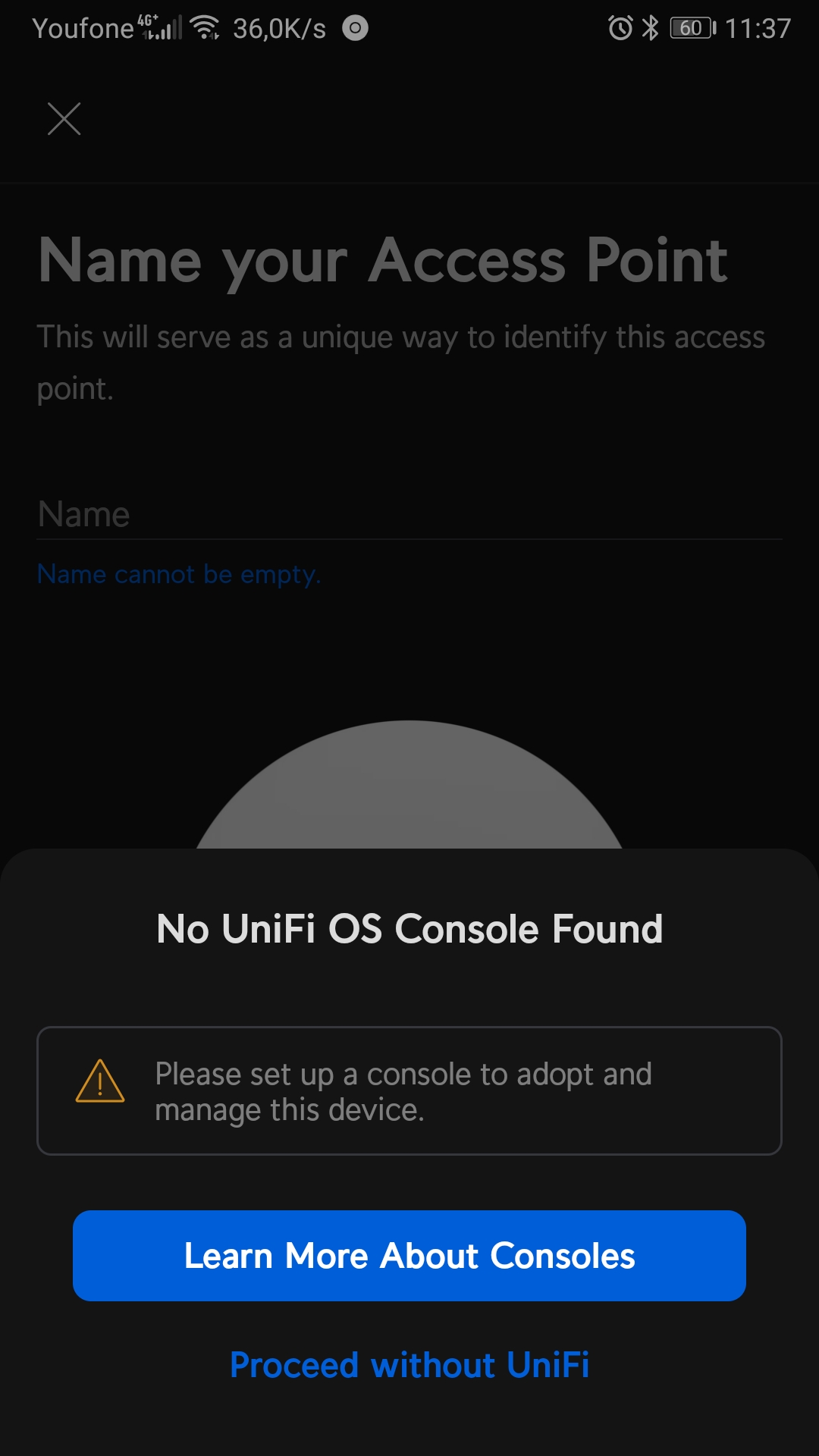Screen dimensions: 819x1456
Task: Tap the 11:37 clock in status bar
Action: point(758,29)
